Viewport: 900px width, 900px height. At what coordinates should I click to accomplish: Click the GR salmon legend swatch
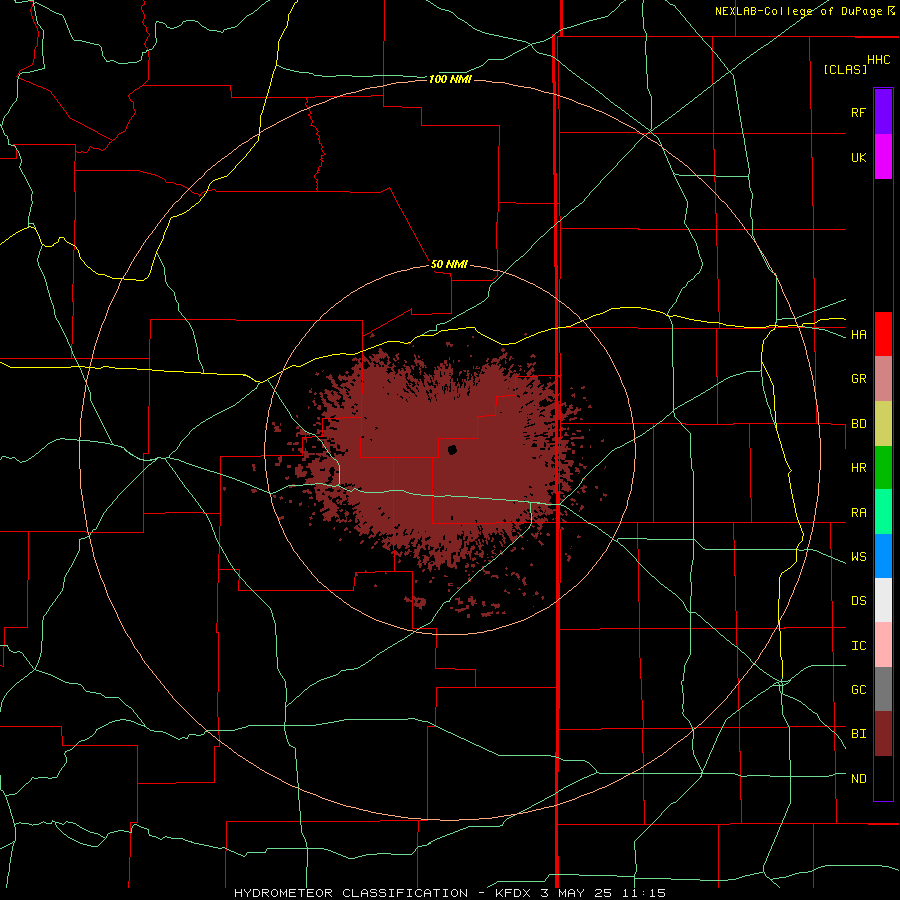tap(883, 379)
